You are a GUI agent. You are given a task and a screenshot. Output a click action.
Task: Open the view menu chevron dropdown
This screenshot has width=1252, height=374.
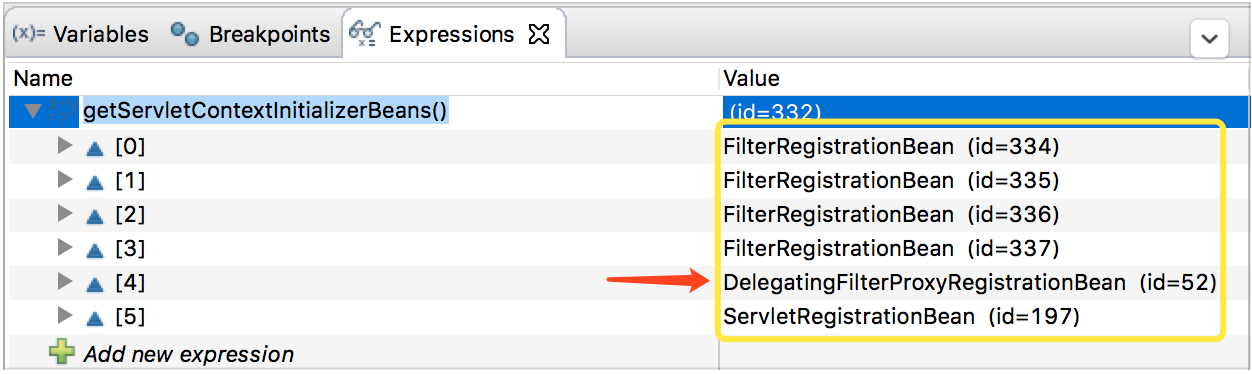click(x=1209, y=39)
